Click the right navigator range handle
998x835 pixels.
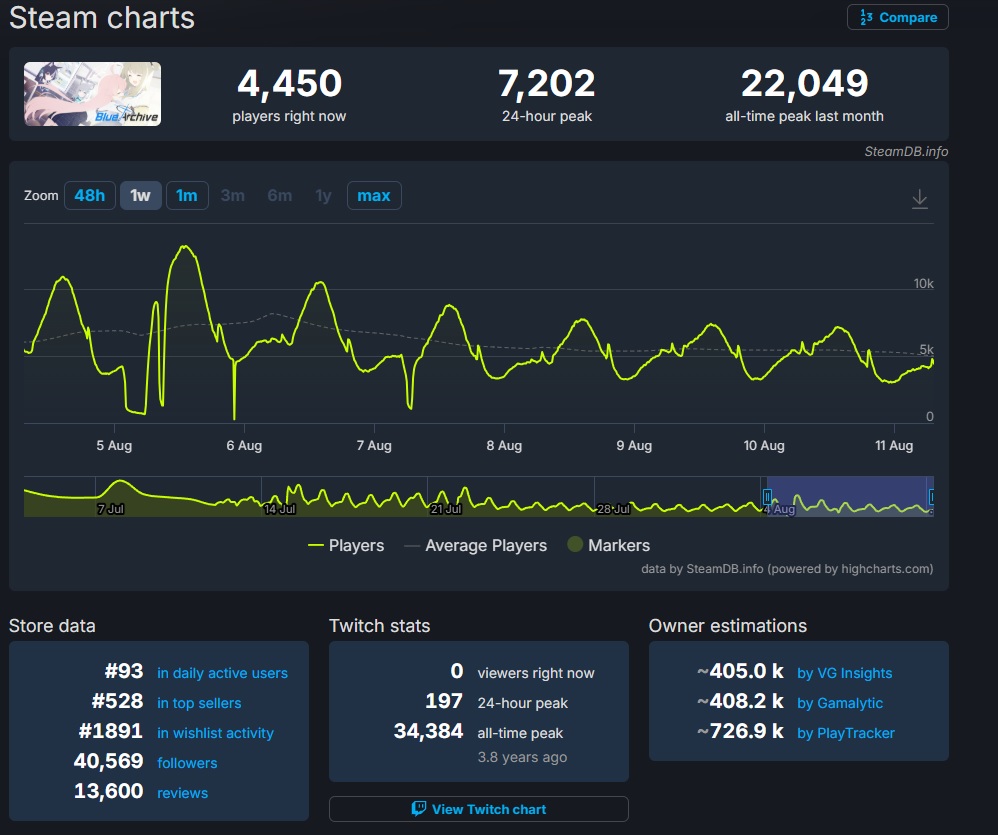(x=931, y=496)
